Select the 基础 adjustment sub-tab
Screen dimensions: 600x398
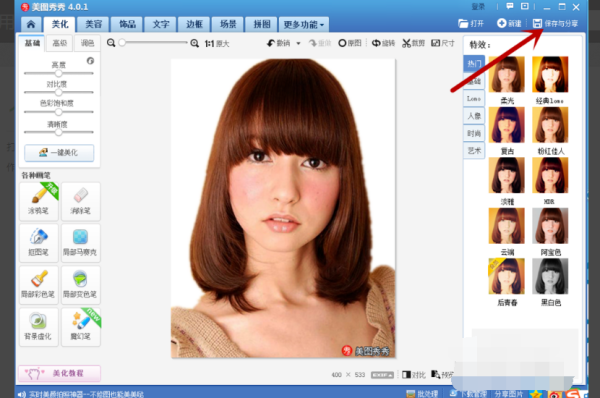[32, 43]
